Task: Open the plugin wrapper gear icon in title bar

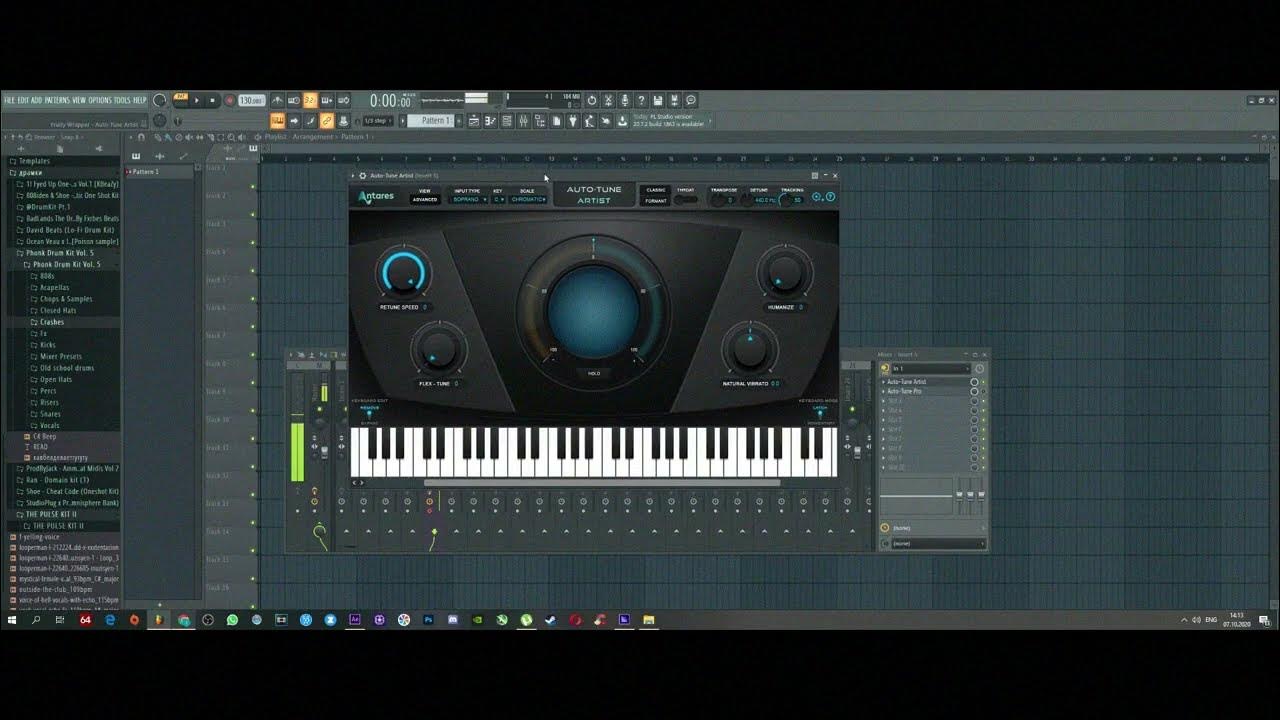Action: [363, 176]
